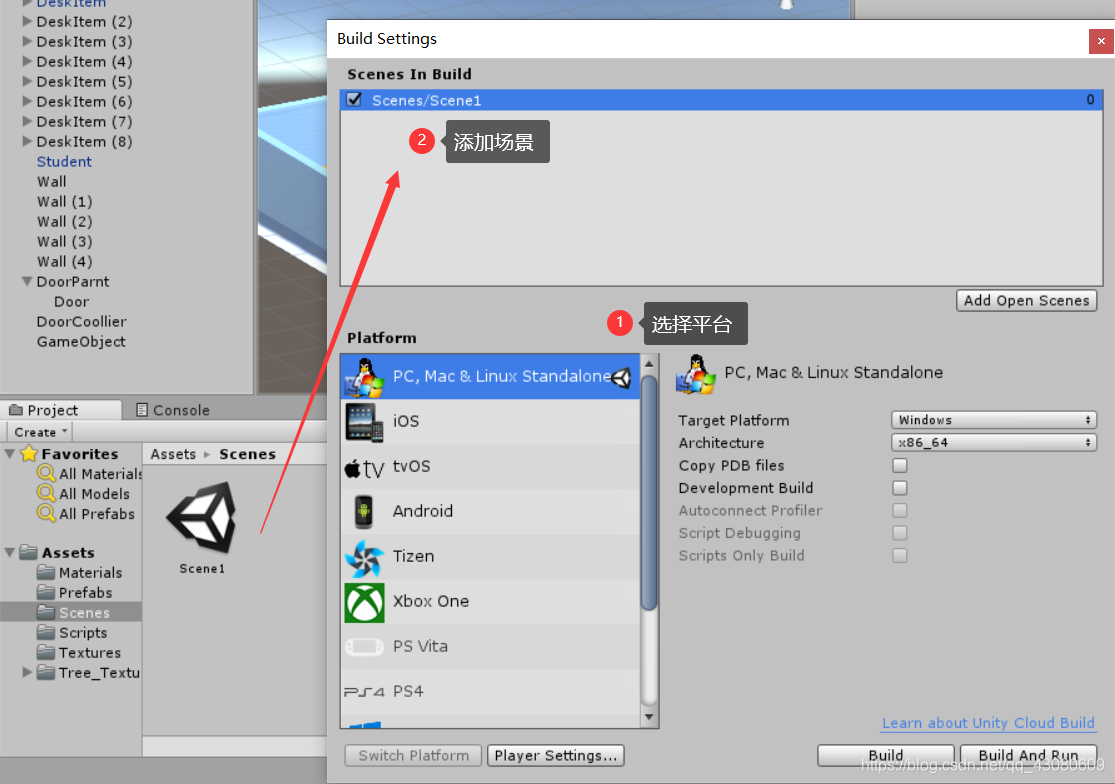Select the Door child object
Screen dimensions: 1115x784
(x=71, y=301)
